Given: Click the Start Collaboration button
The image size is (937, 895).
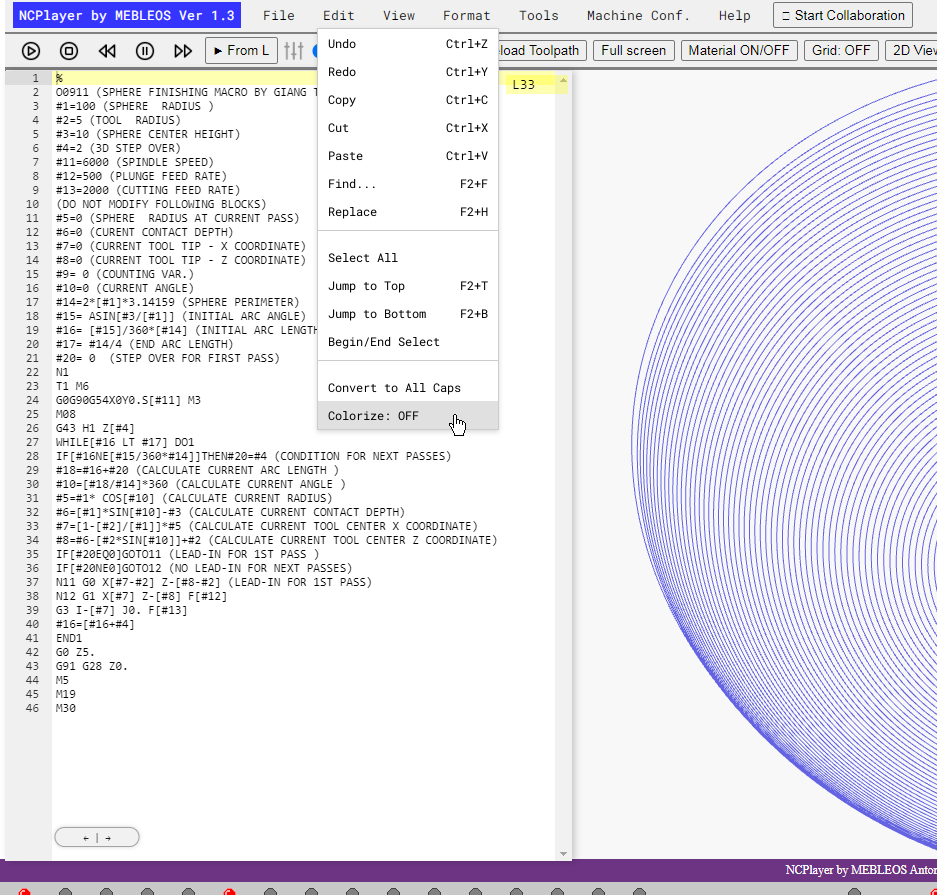Looking at the screenshot, I should coord(843,16).
